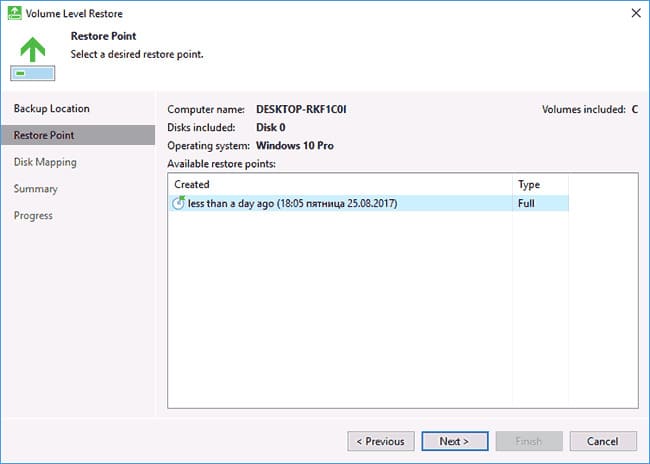Click the greyed-out Finish button

(x=529, y=441)
